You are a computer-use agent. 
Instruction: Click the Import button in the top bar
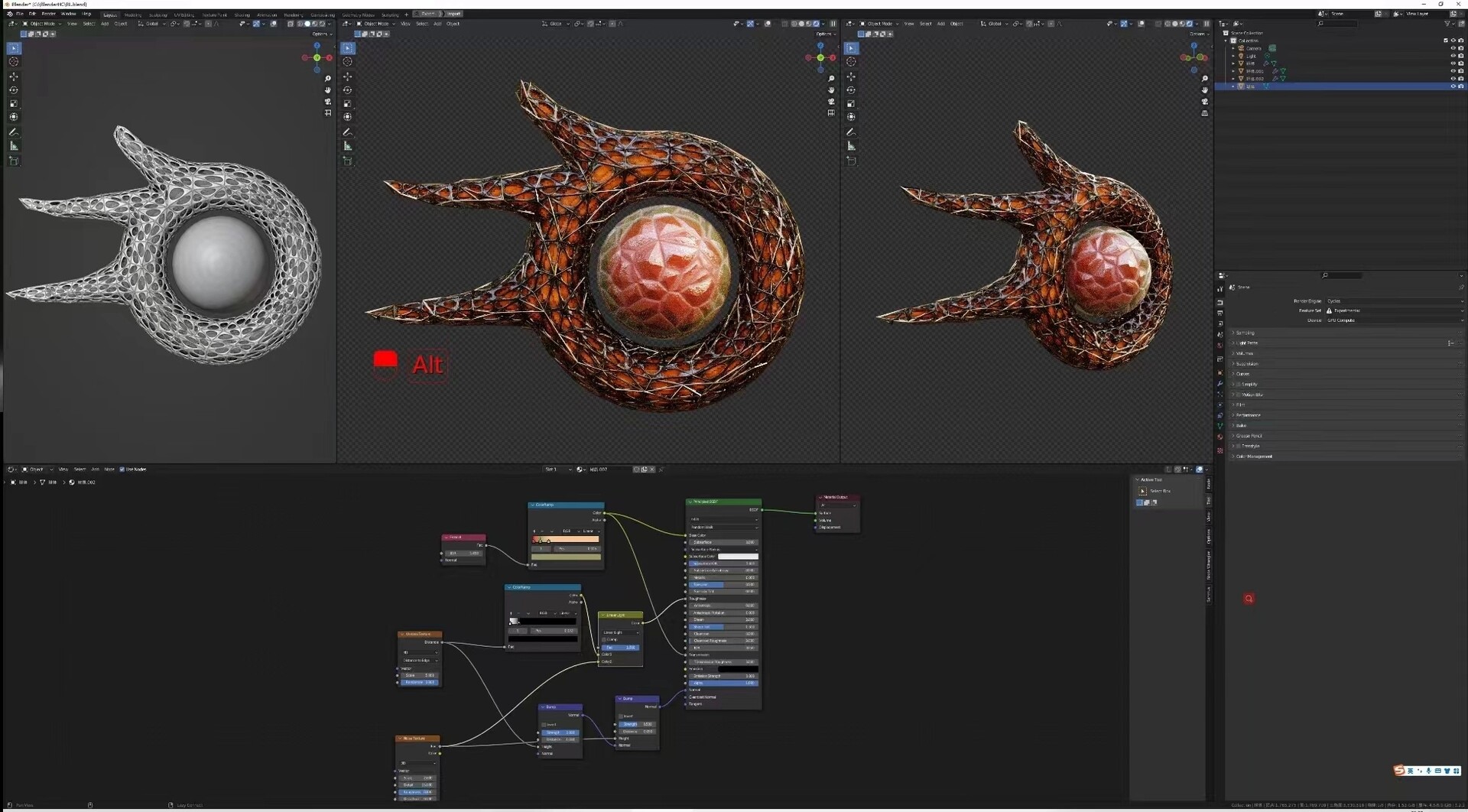pyautogui.click(x=454, y=14)
